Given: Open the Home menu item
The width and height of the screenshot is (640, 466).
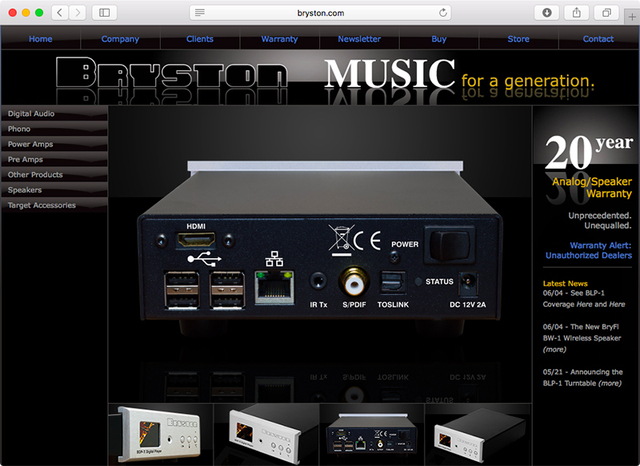Looking at the screenshot, I should point(41,39).
